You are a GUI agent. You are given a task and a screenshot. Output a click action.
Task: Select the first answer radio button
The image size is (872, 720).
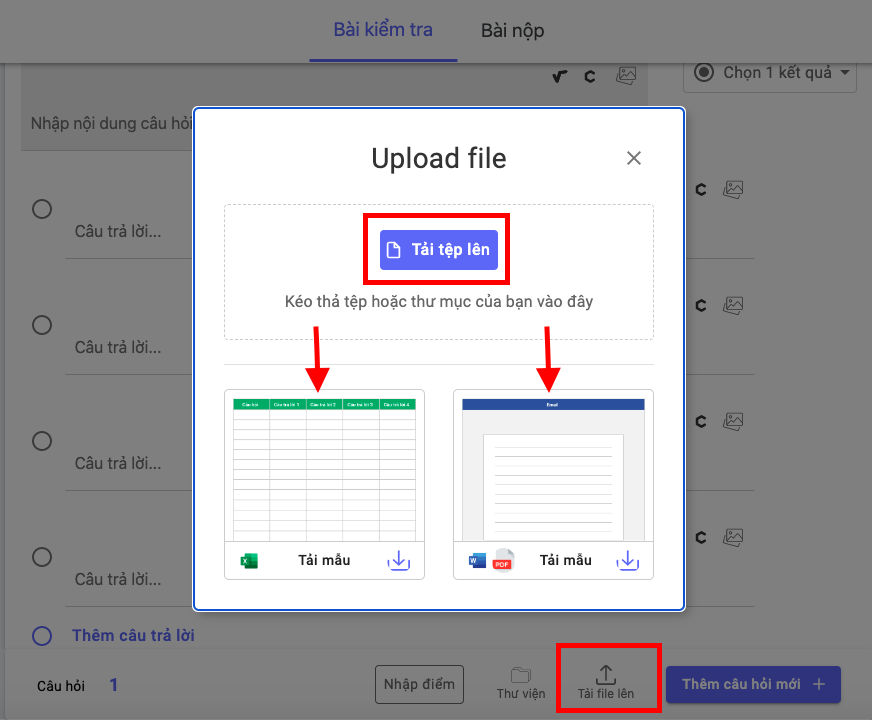coord(42,209)
